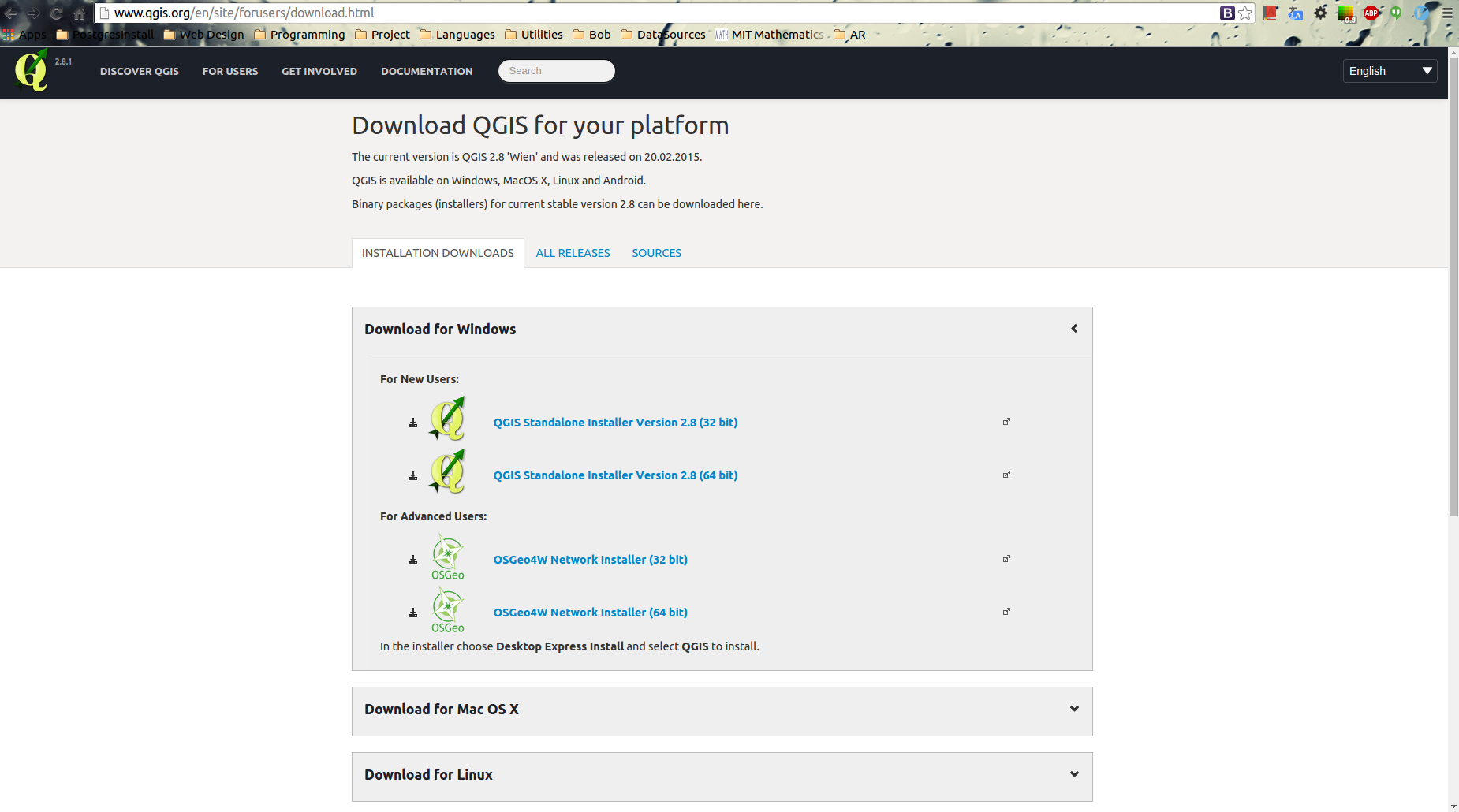Click the external link icon for the 32 bit standalone installer
The width and height of the screenshot is (1459, 812).
(1006, 422)
